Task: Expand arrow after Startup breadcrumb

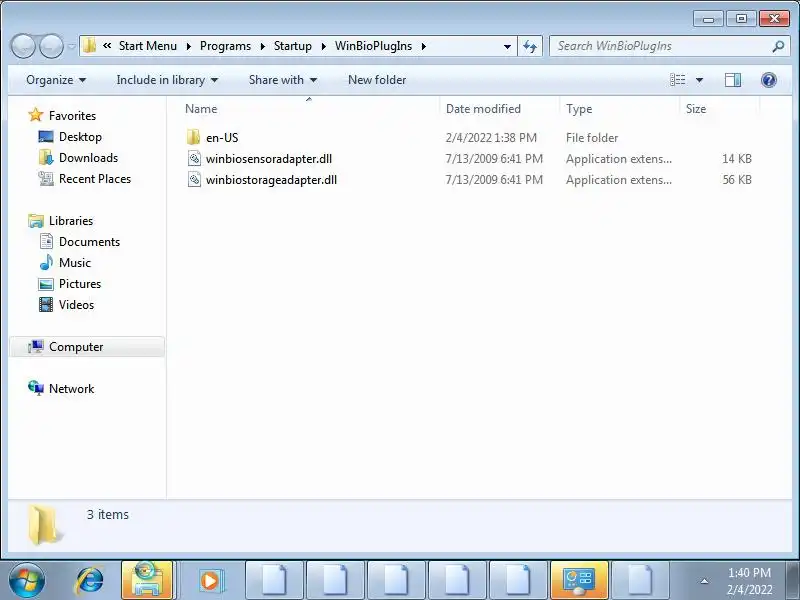Action: coord(323,46)
